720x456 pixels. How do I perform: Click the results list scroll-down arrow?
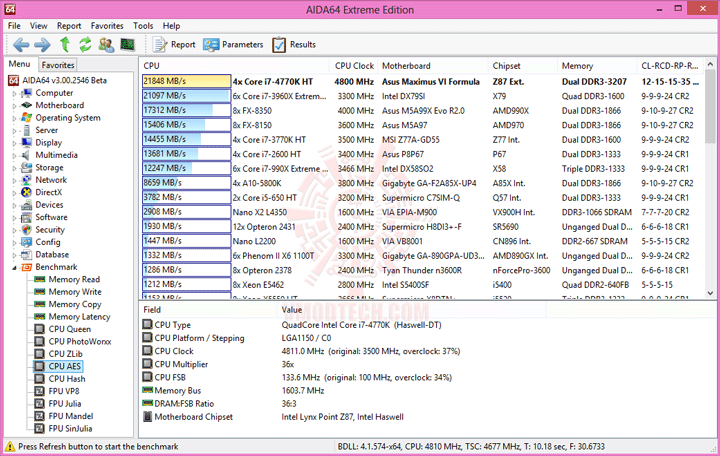pyautogui.click(x=710, y=293)
